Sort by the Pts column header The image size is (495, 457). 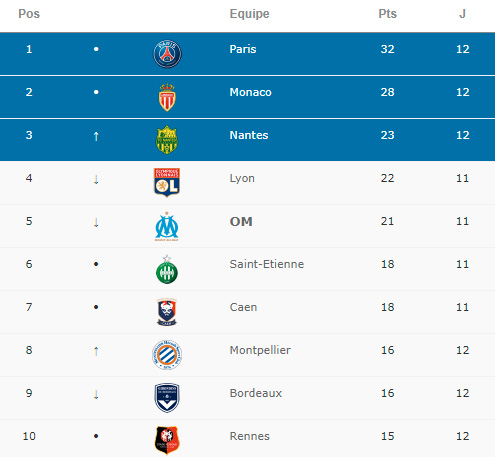[x=387, y=14]
